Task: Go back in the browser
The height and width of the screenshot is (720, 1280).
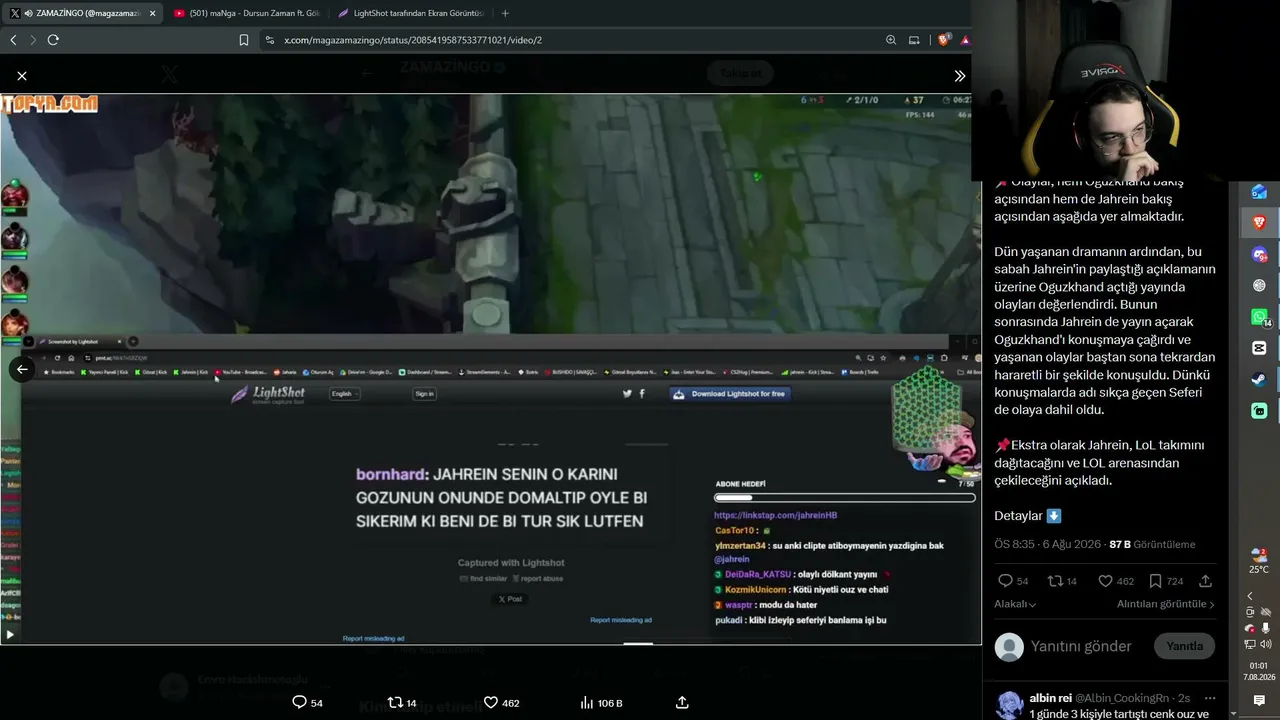Action: tap(13, 40)
